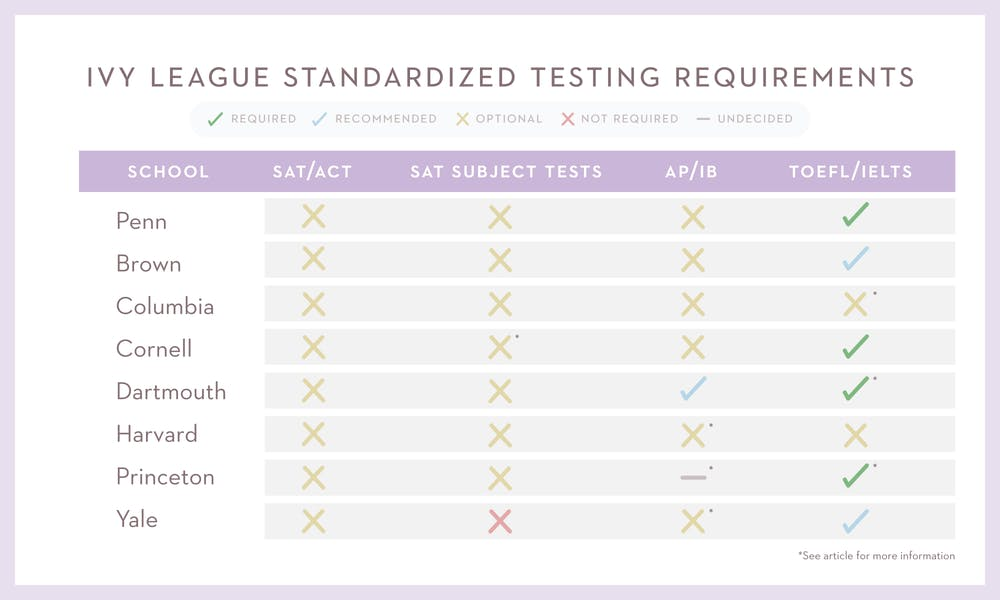Click Cornell's SAT Subject Tests optional X

(x=500, y=347)
